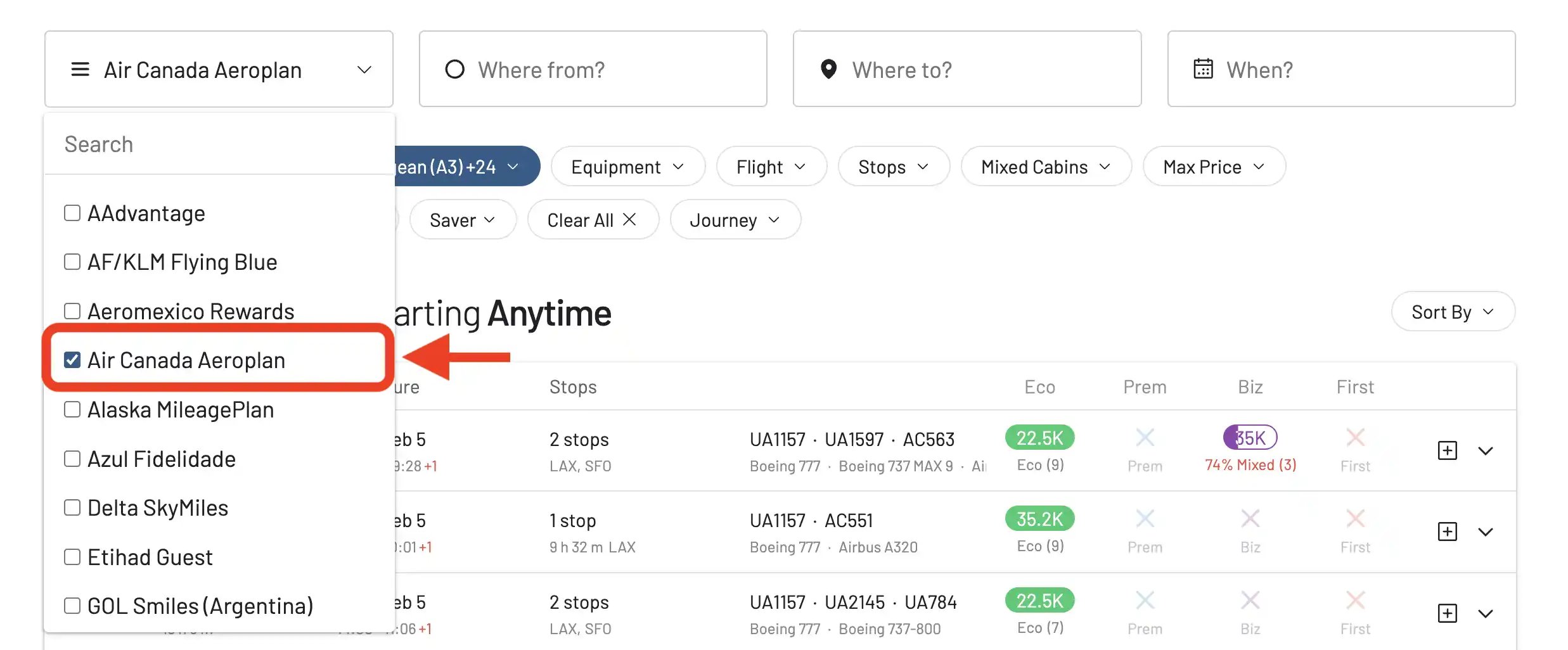
Task: Open the Sort By dropdown
Action: pyautogui.click(x=1453, y=312)
